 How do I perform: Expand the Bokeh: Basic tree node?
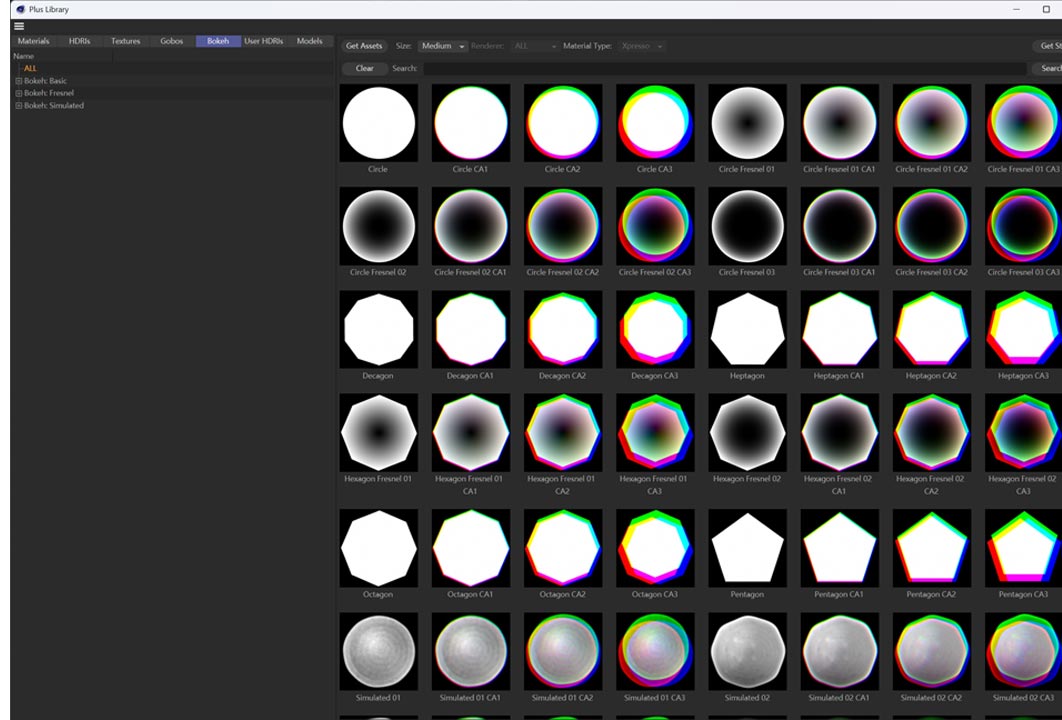tap(19, 81)
